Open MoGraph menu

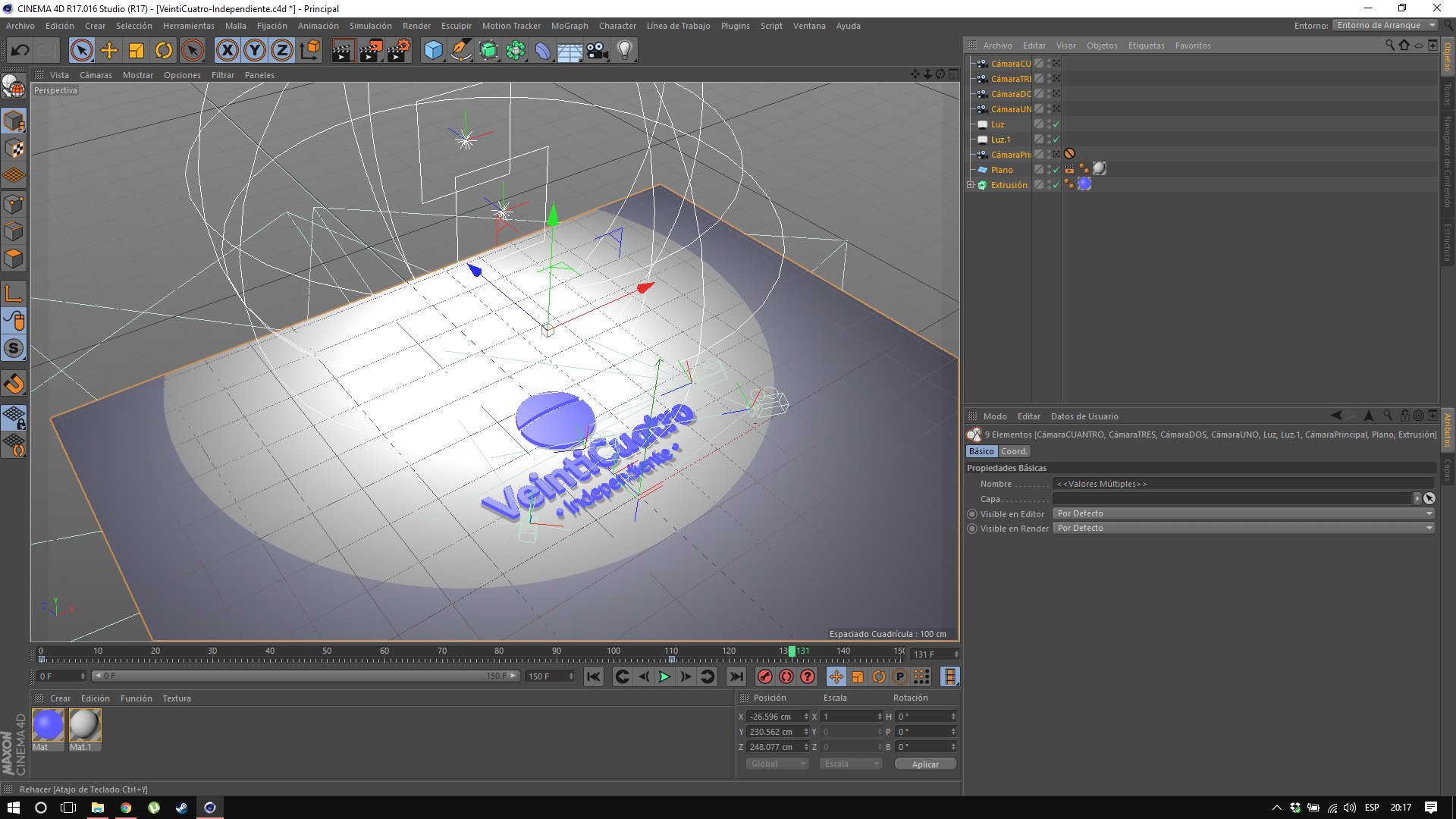pyautogui.click(x=570, y=26)
